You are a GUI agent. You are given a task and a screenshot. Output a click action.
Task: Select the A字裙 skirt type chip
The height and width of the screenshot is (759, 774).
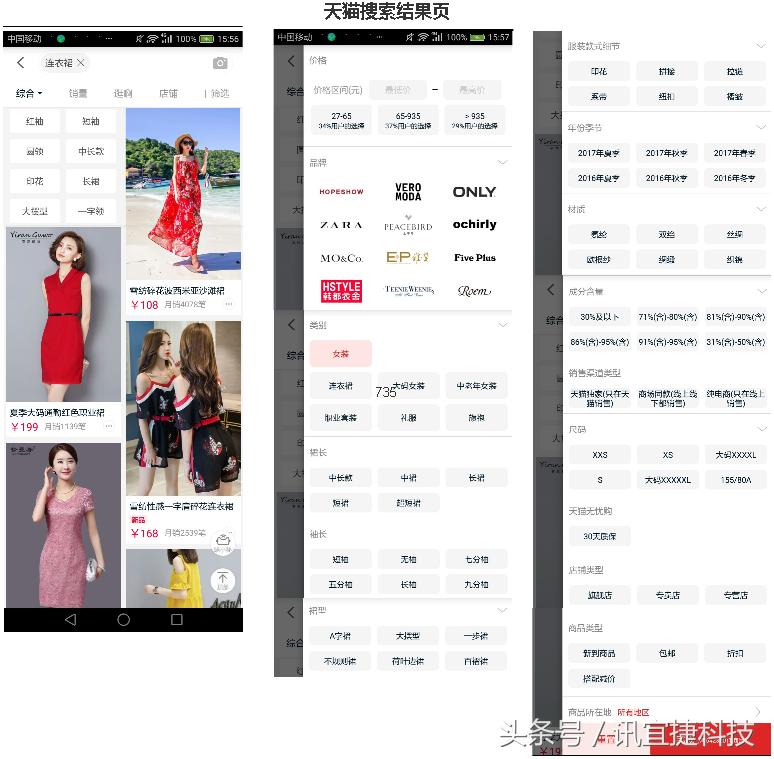tap(340, 636)
